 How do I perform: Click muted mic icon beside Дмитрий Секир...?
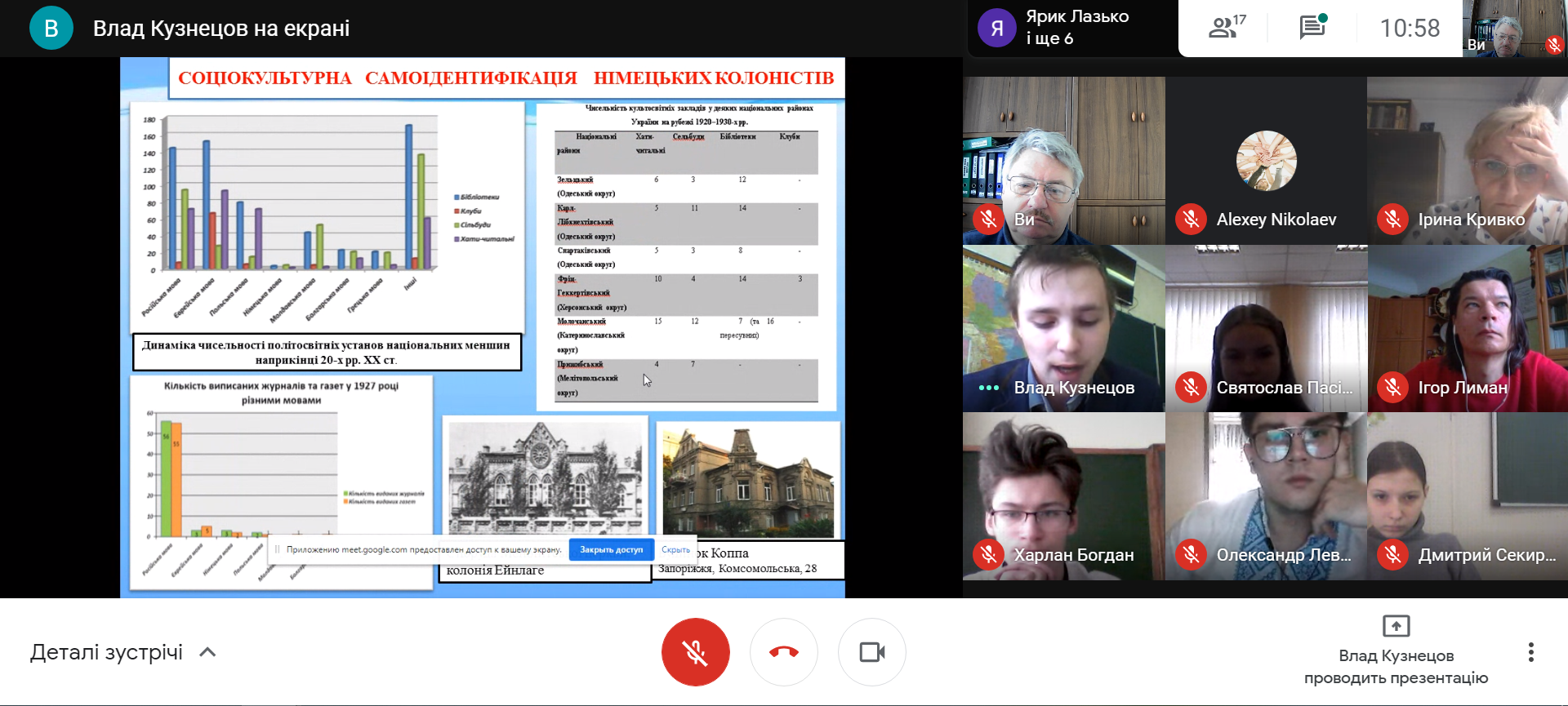(x=1392, y=555)
